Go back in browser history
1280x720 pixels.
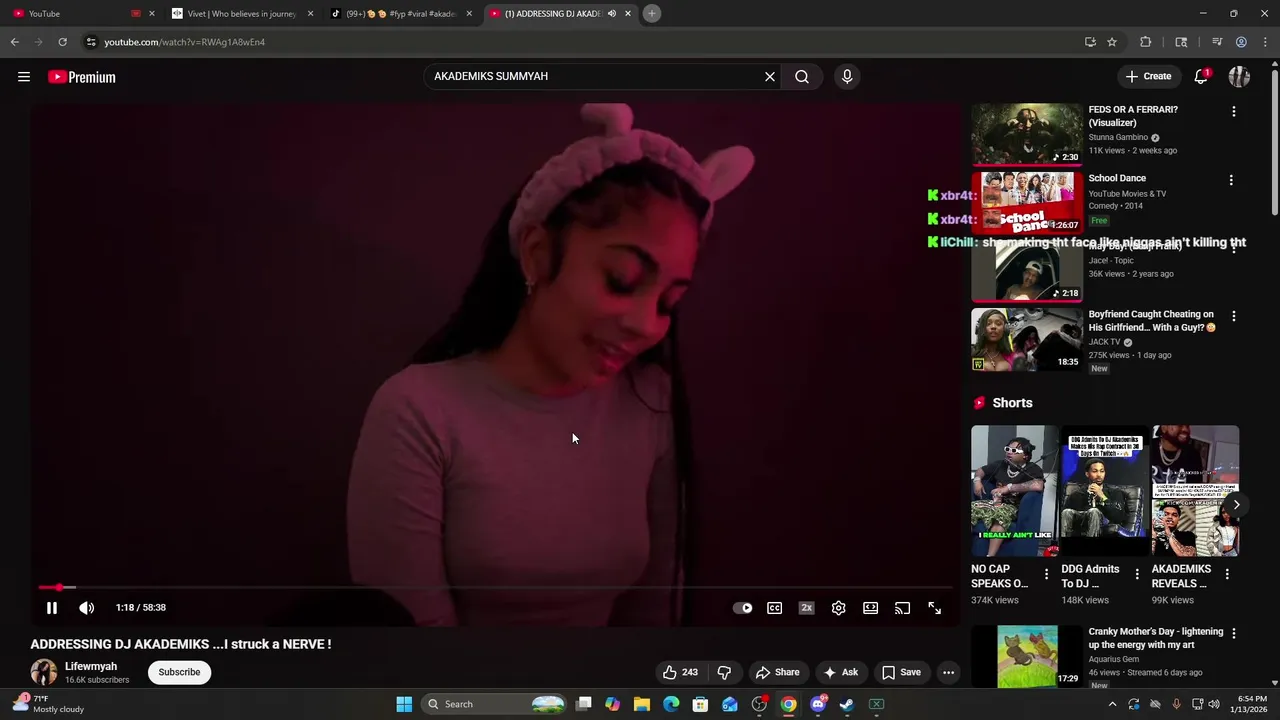pyautogui.click(x=15, y=42)
